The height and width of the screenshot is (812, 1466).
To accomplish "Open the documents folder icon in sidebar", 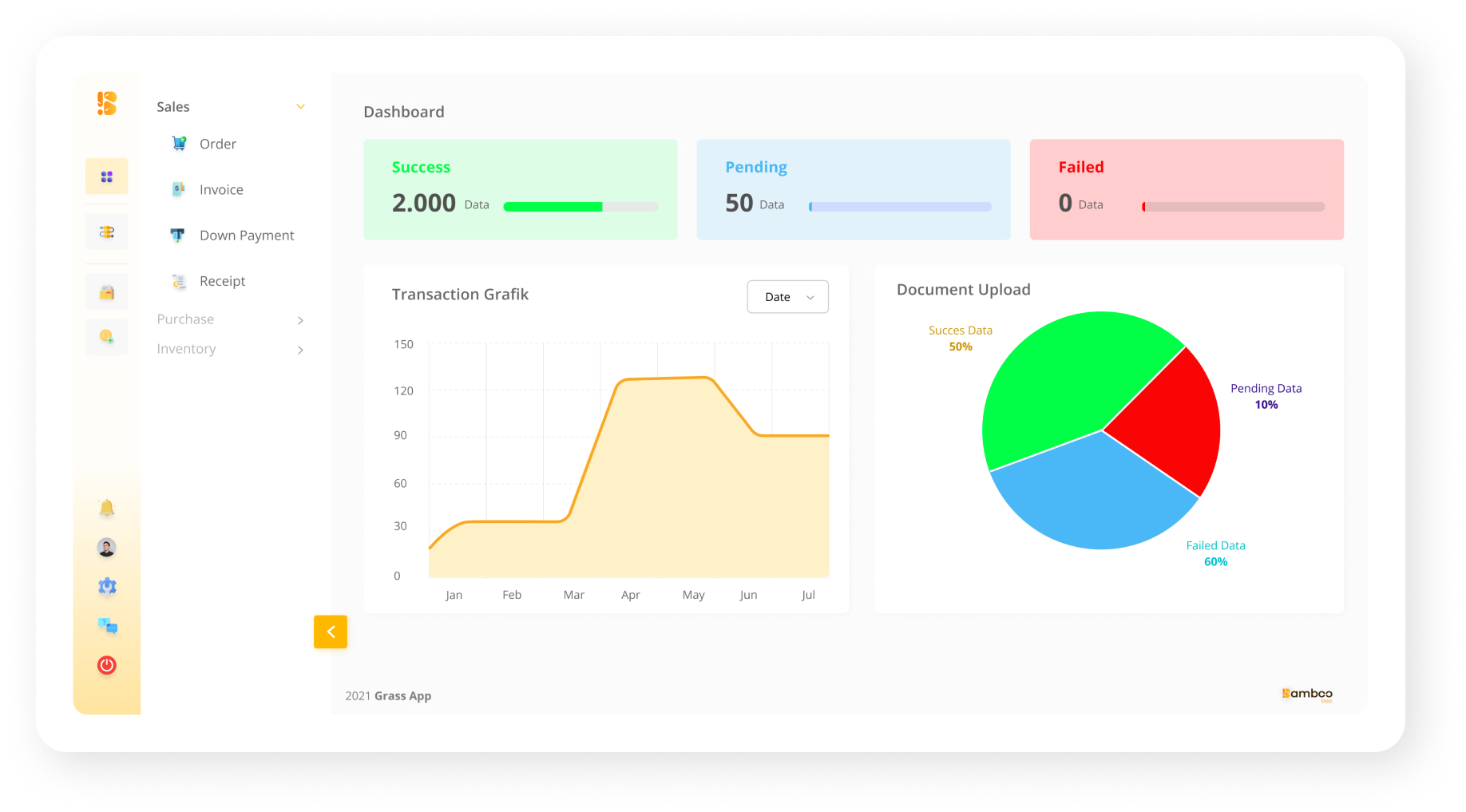I will (x=106, y=291).
